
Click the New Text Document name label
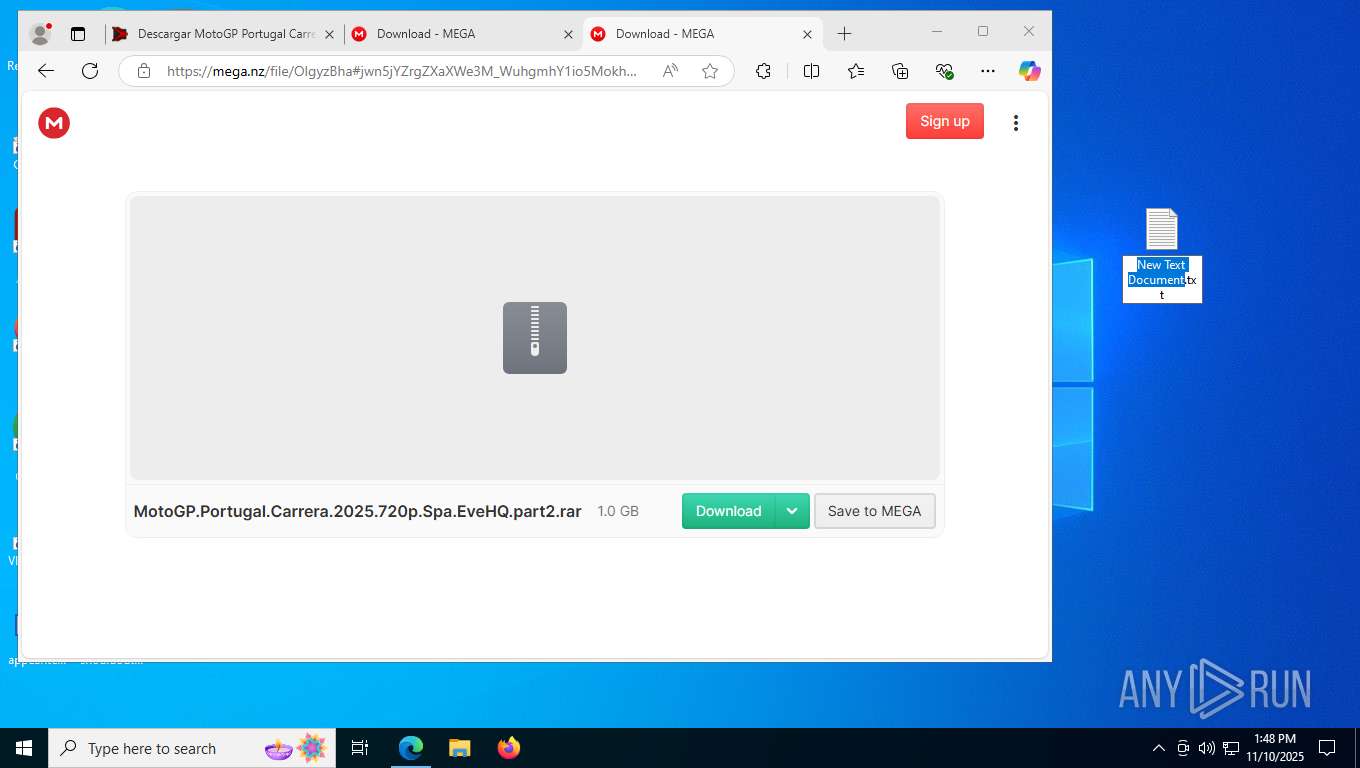point(1162,279)
